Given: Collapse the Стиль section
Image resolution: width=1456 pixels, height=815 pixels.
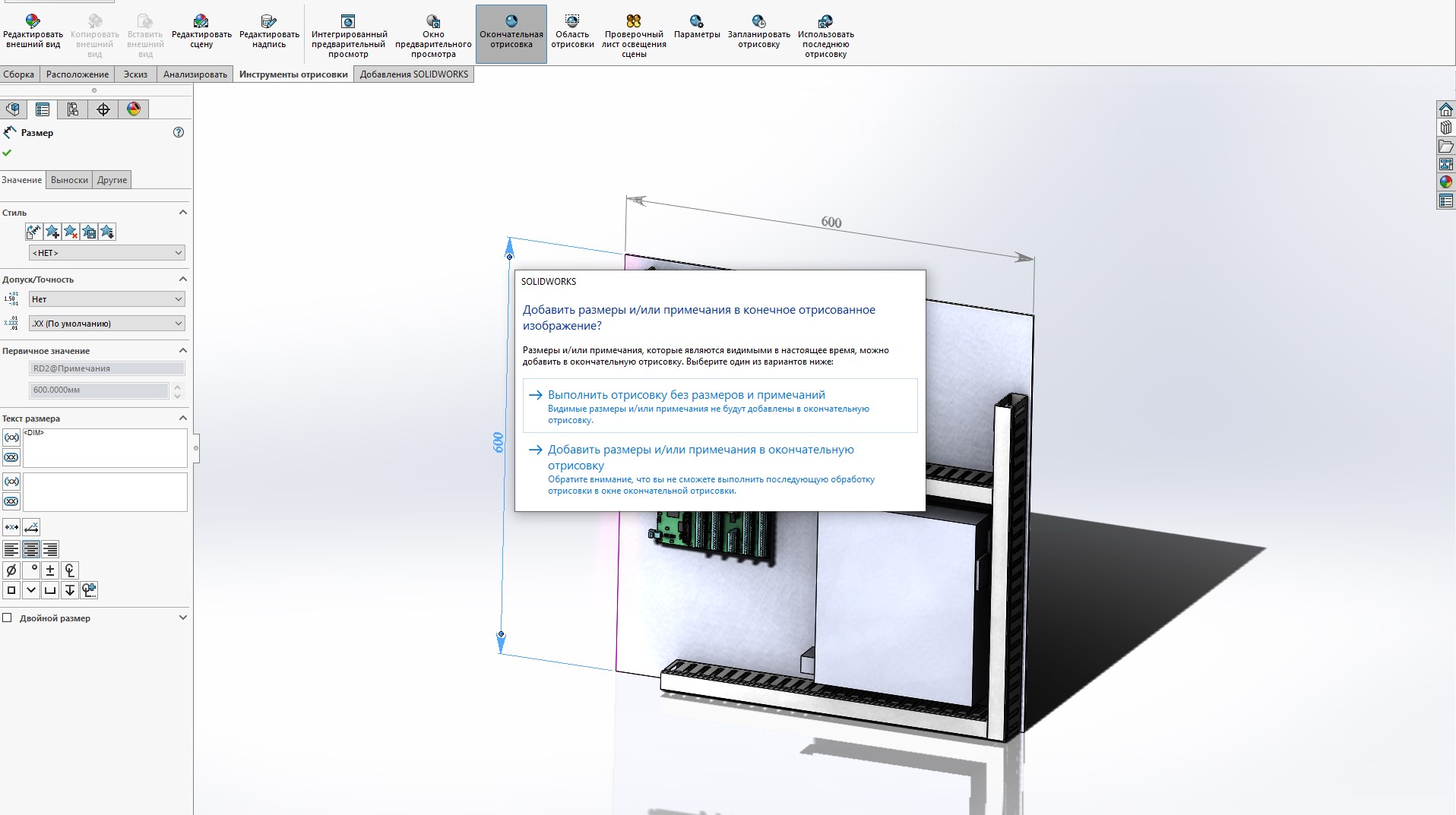Looking at the screenshot, I should pos(182,212).
